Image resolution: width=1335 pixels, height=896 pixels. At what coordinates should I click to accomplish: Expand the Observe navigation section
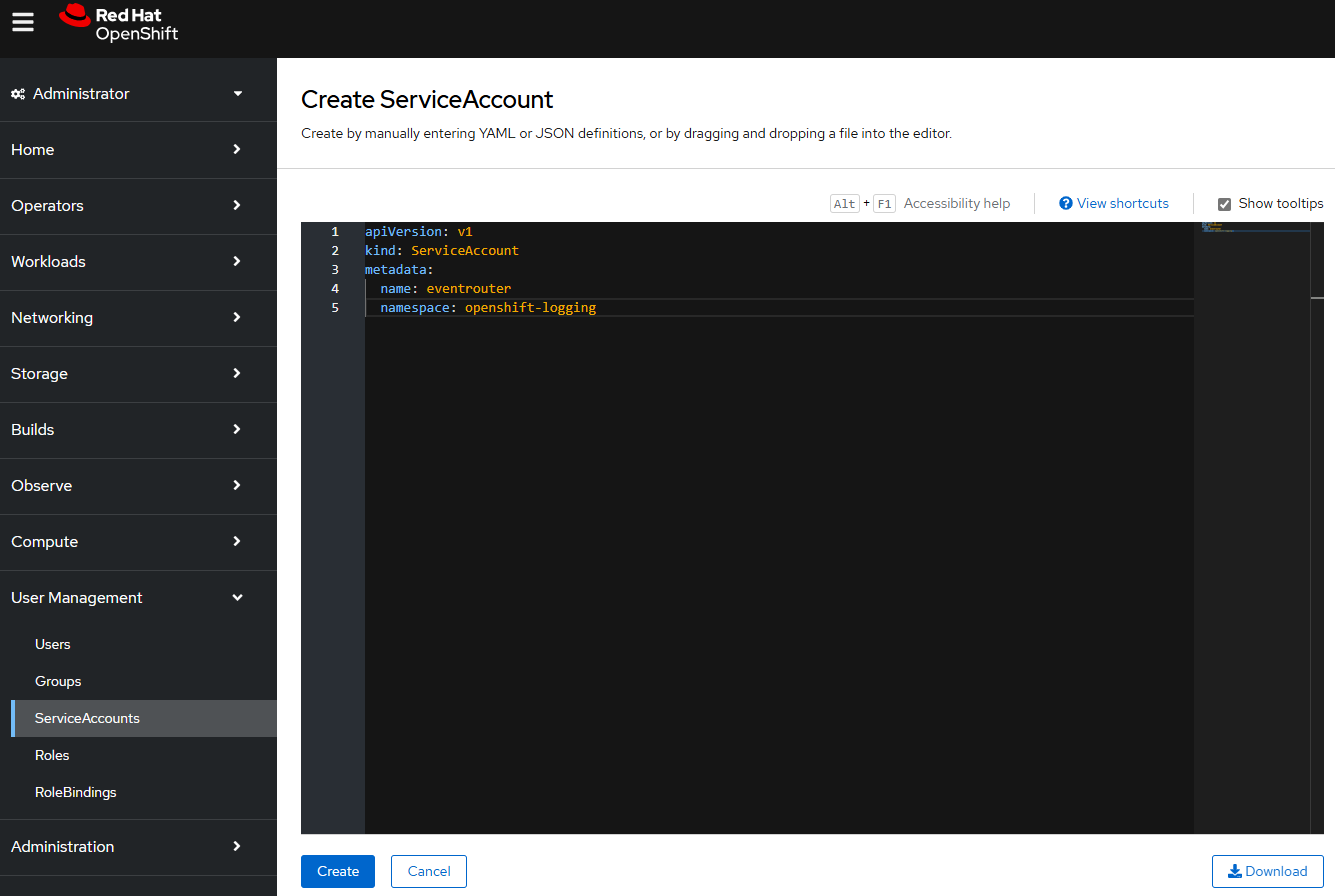pyautogui.click(x=138, y=486)
